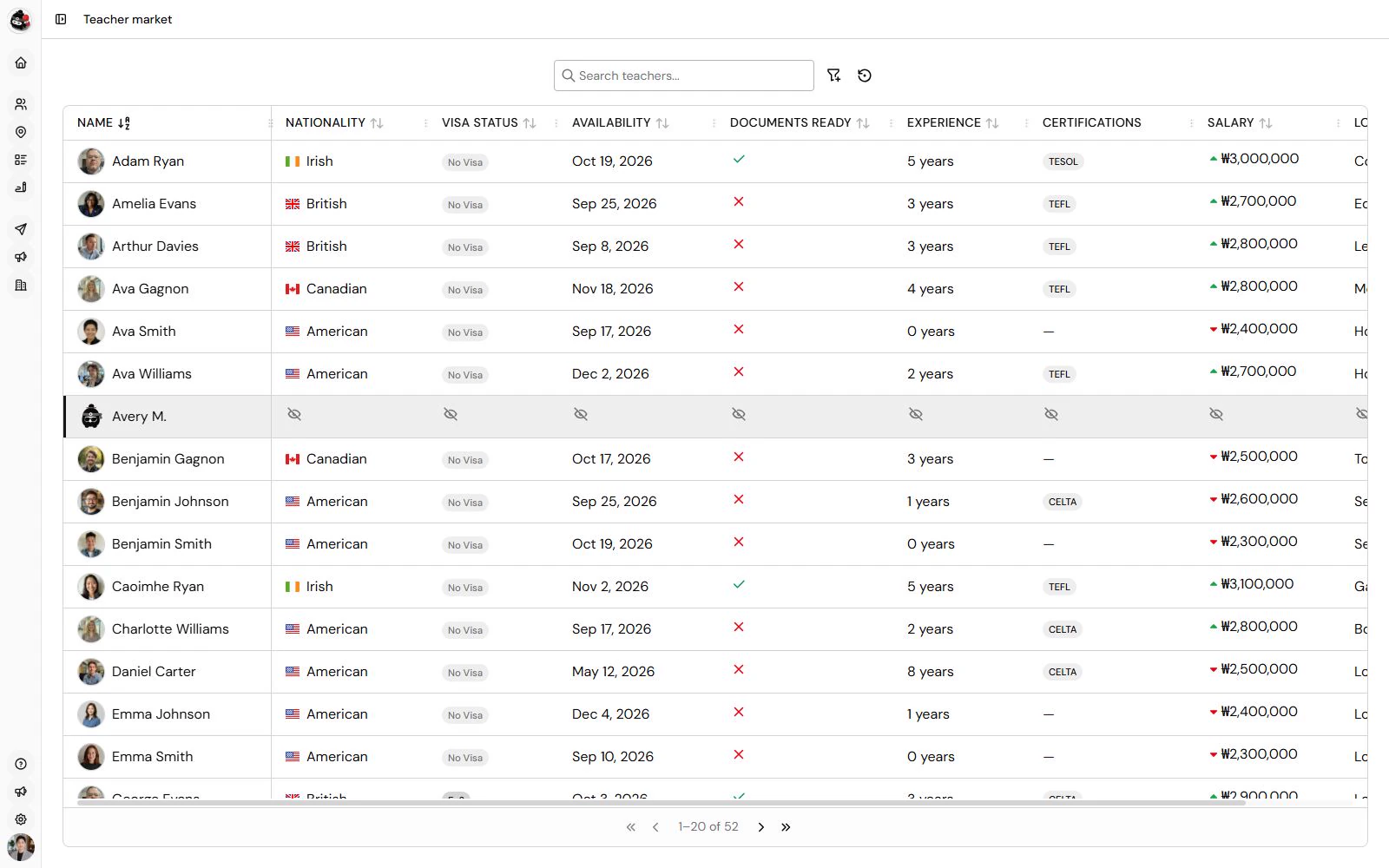This screenshot has width=1389, height=868.
Task: Open the paper plane icon in sidebar
Action: click(x=21, y=229)
